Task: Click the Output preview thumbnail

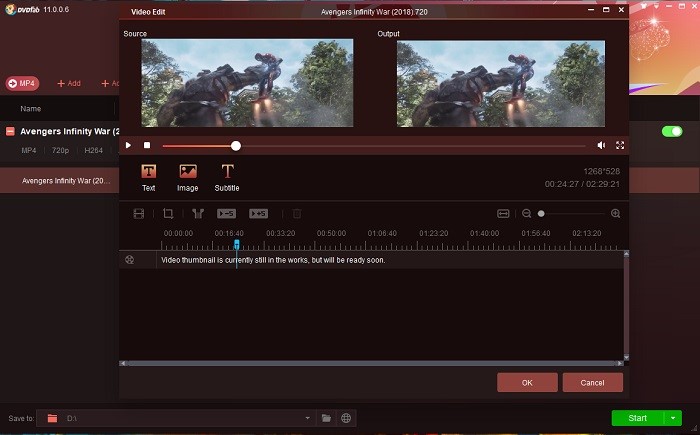Action: 501,84
